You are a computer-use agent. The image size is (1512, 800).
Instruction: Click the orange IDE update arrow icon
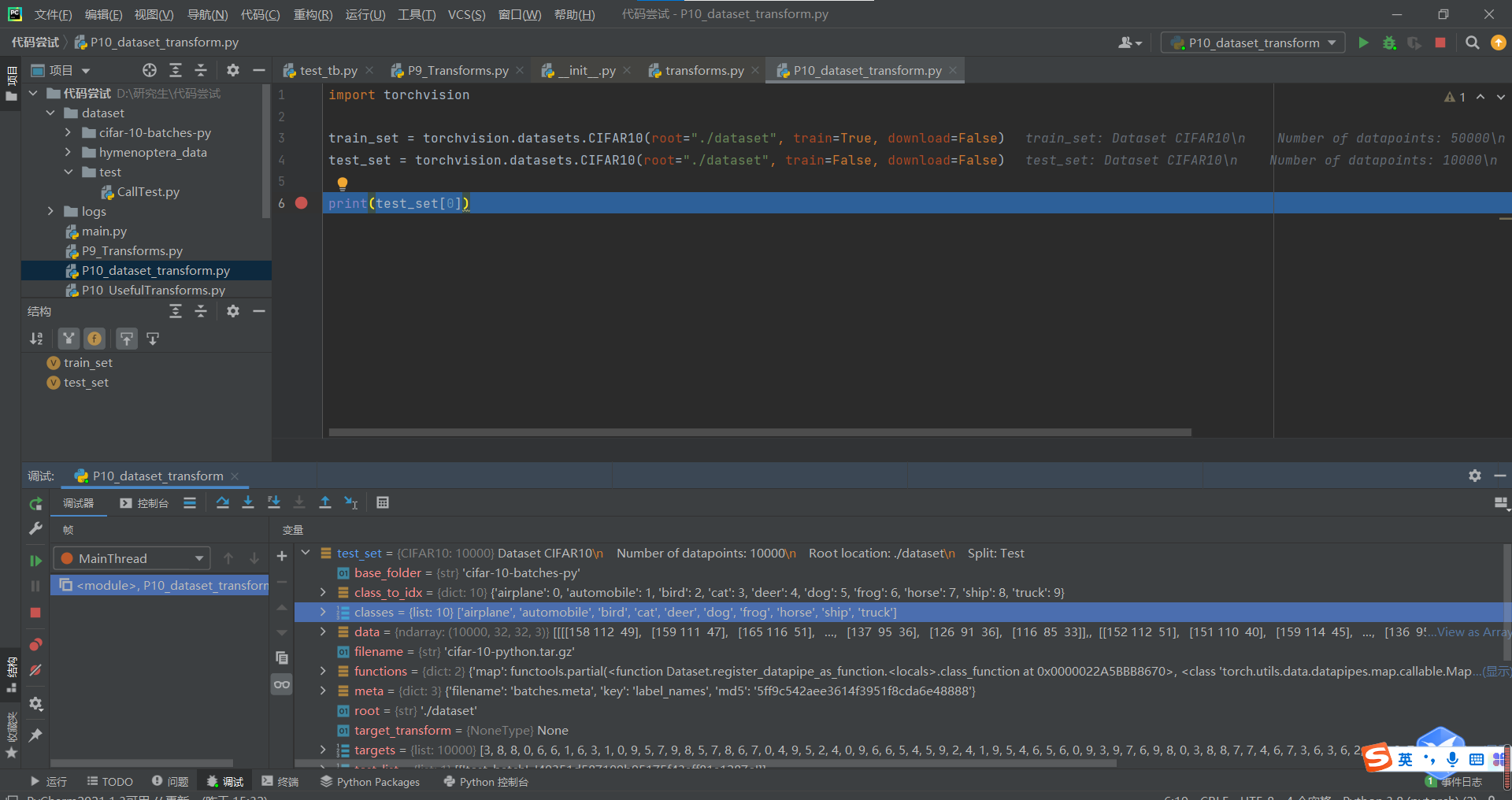pyautogui.click(x=1498, y=43)
